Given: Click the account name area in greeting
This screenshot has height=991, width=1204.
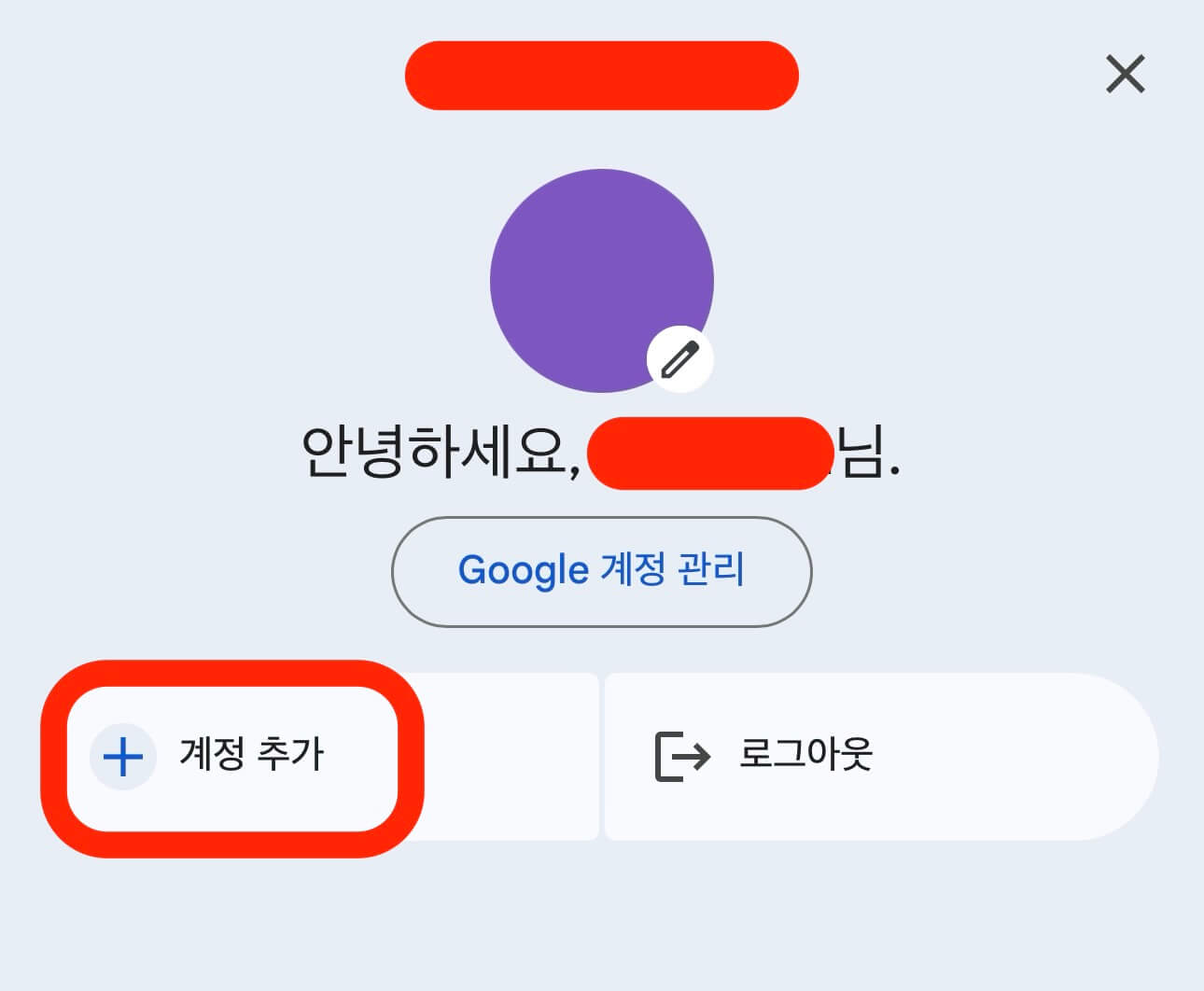Looking at the screenshot, I should pos(707,453).
